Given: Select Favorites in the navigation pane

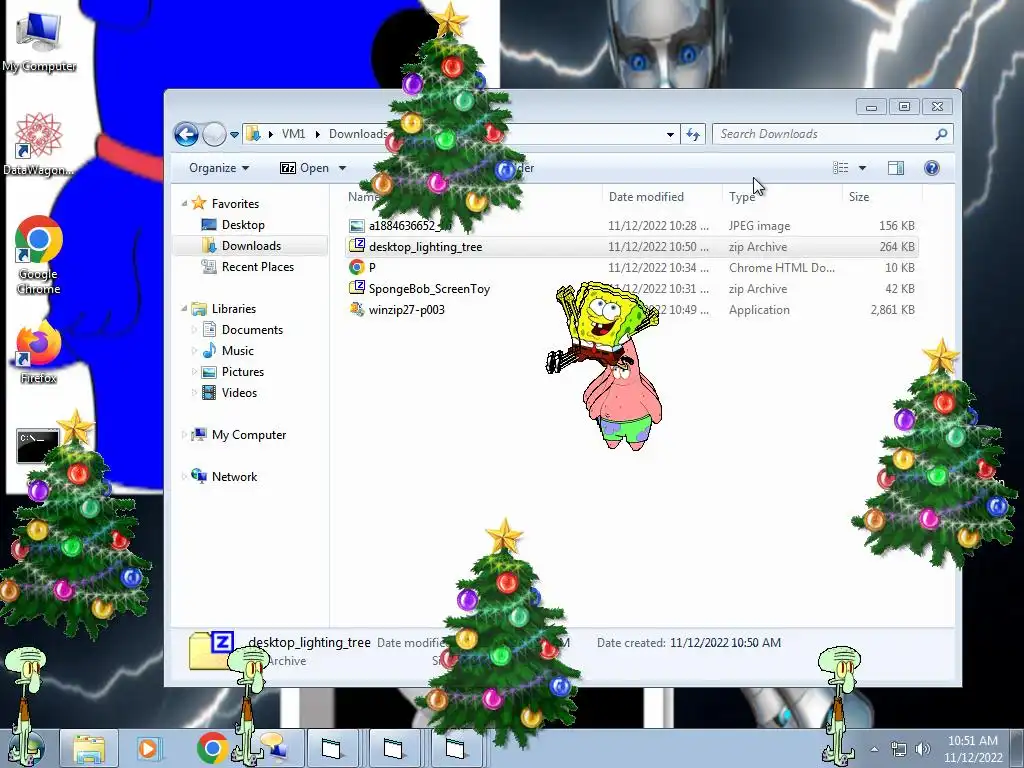Looking at the screenshot, I should pos(235,204).
